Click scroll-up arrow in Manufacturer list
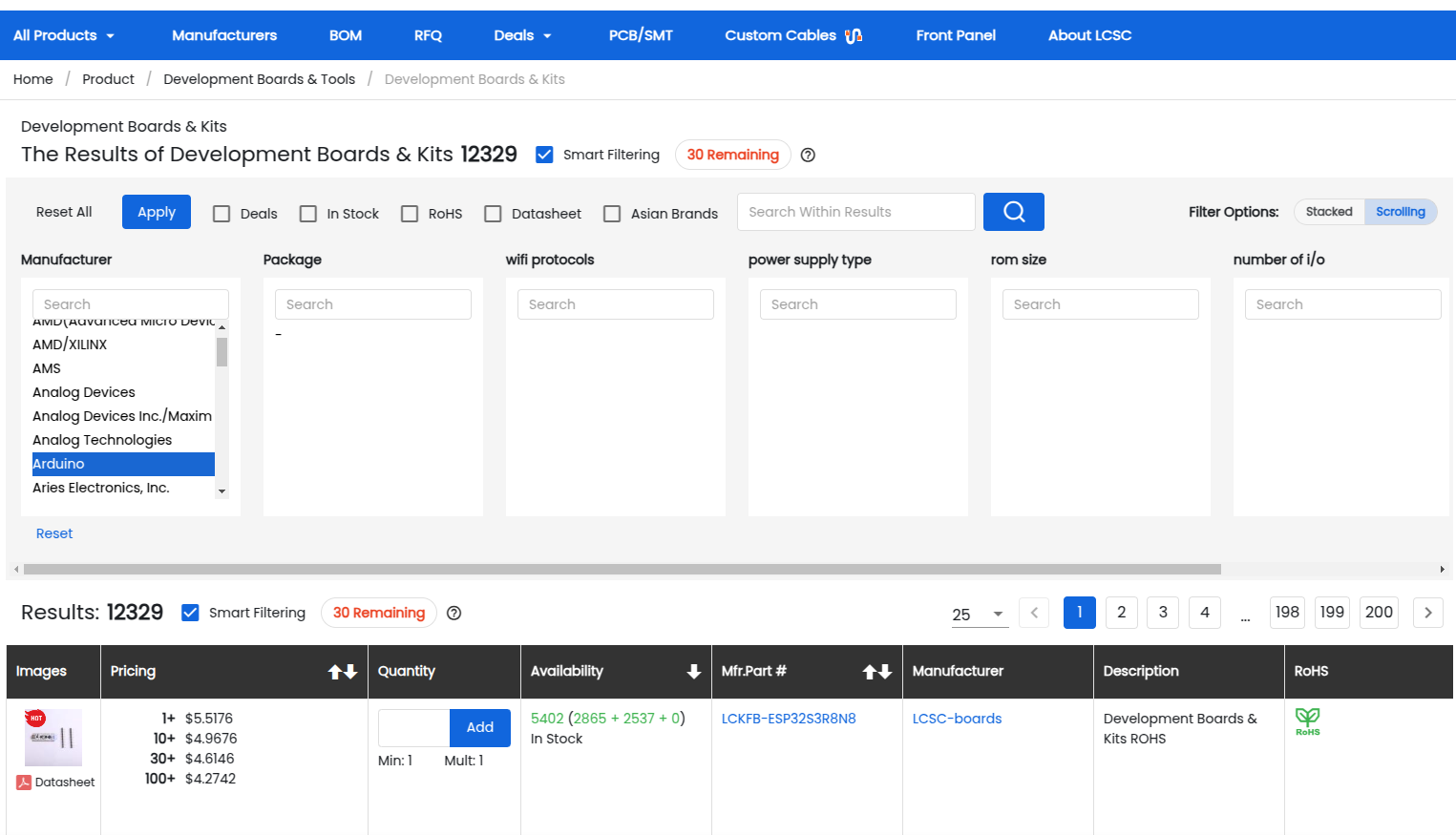 tap(222, 327)
